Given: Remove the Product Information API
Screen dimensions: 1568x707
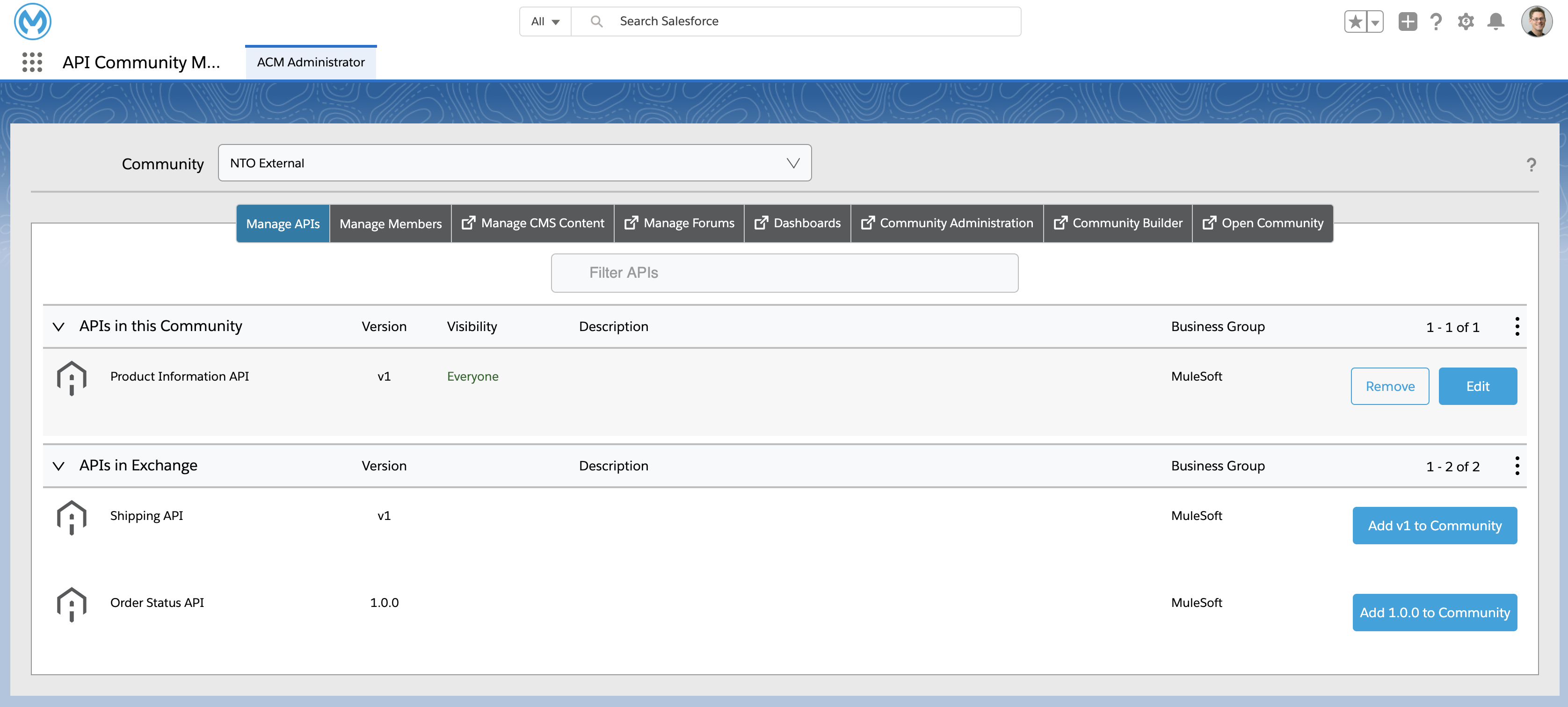Looking at the screenshot, I should [x=1390, y=386].
